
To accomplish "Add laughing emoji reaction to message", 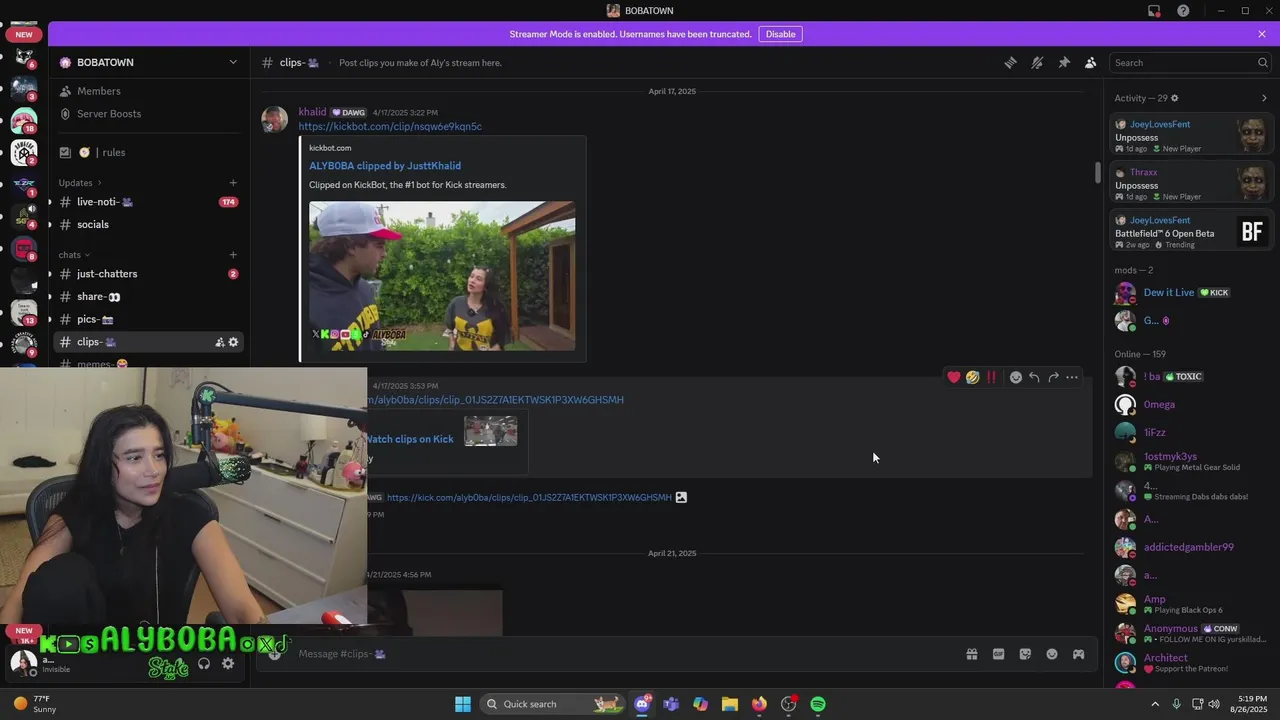I will click(x=972, y=377).
